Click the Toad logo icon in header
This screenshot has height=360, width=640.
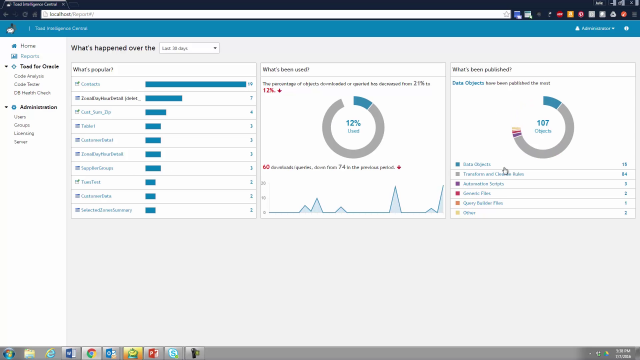tap(11, 29)
